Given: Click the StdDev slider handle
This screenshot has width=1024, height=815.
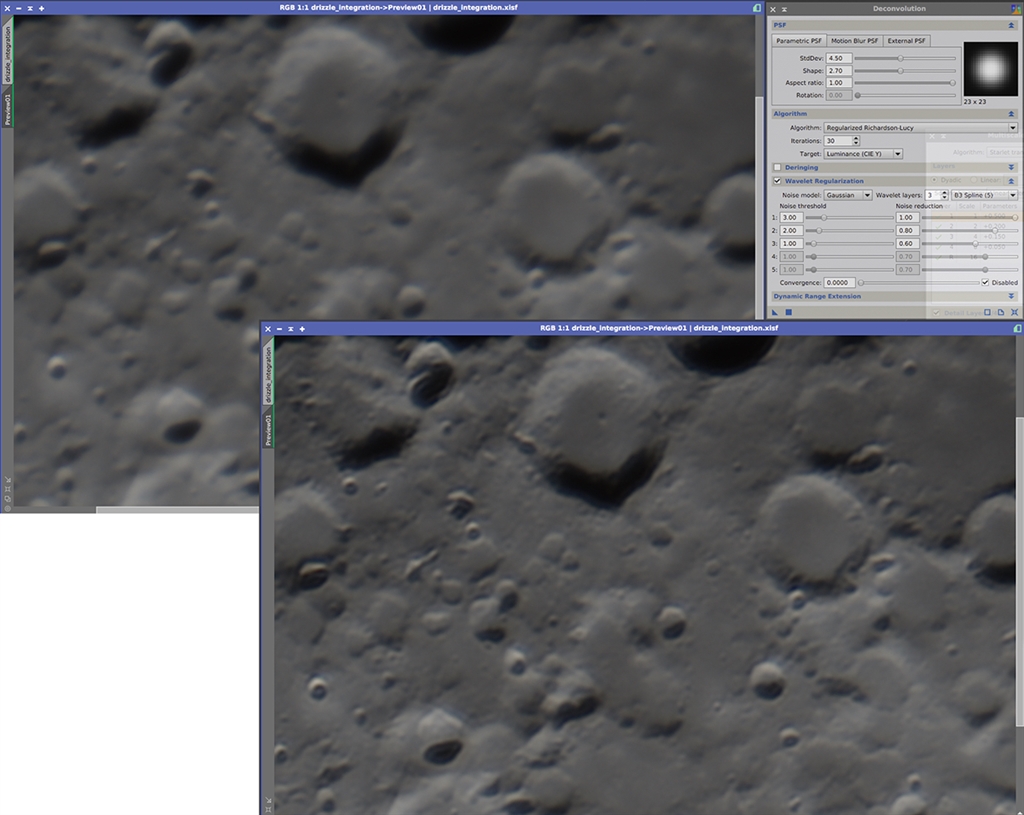Looking at the screenshot, I should [x=900, y=58].
